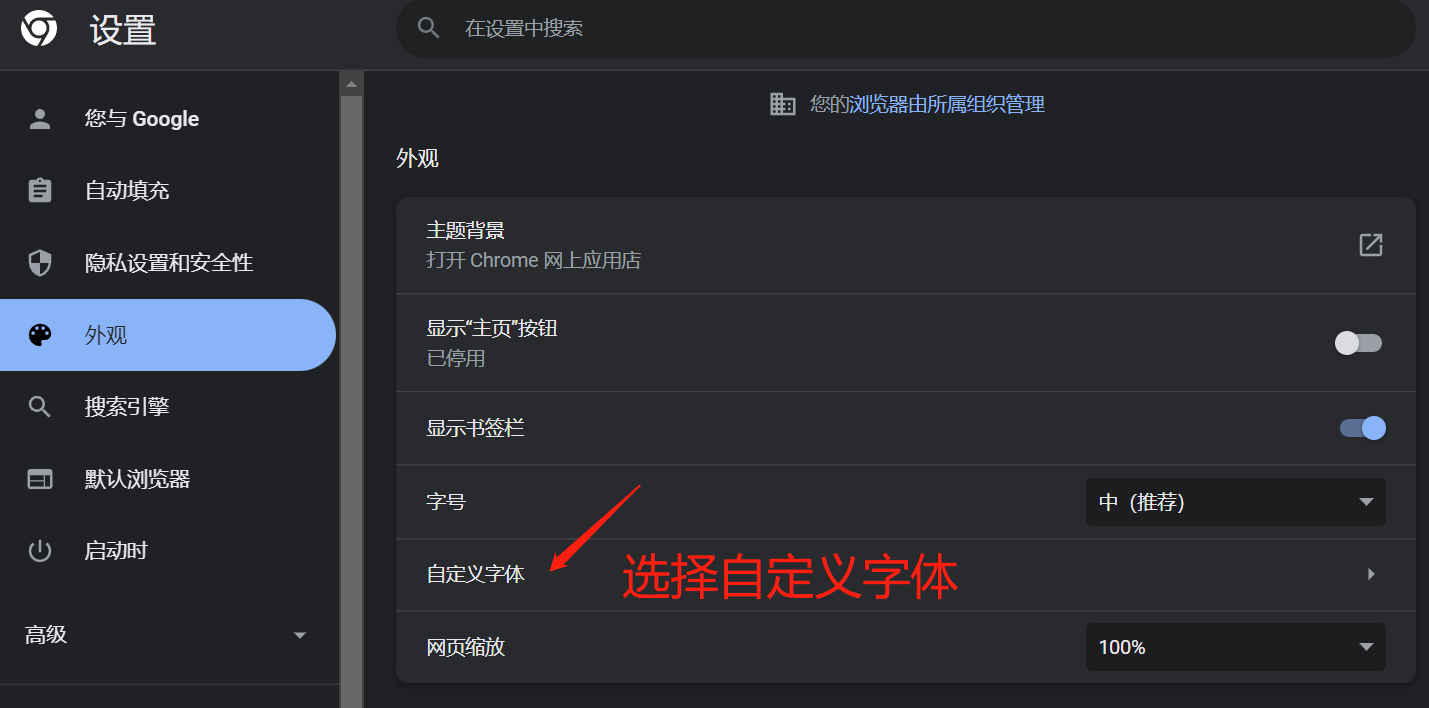
Task: Open the 自定义字体 settings row
Action: [x=905, y=575]
